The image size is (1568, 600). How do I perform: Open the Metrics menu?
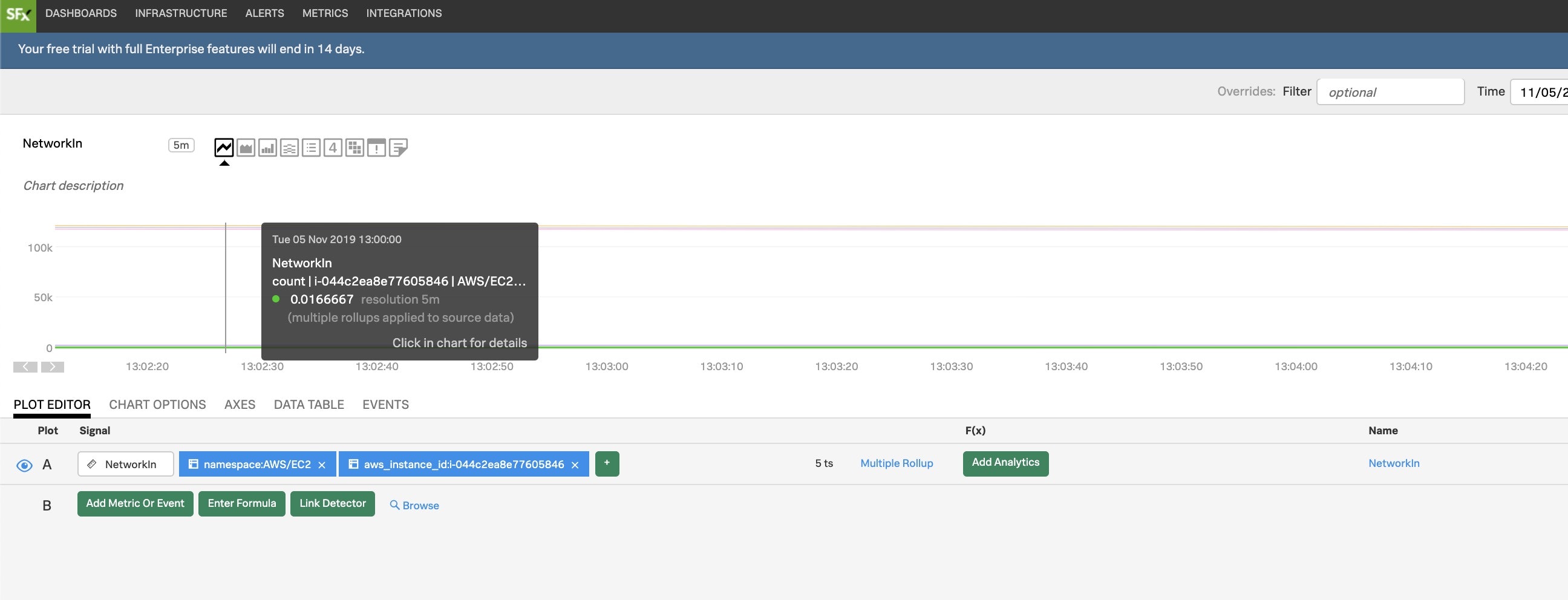click(325, 13)
